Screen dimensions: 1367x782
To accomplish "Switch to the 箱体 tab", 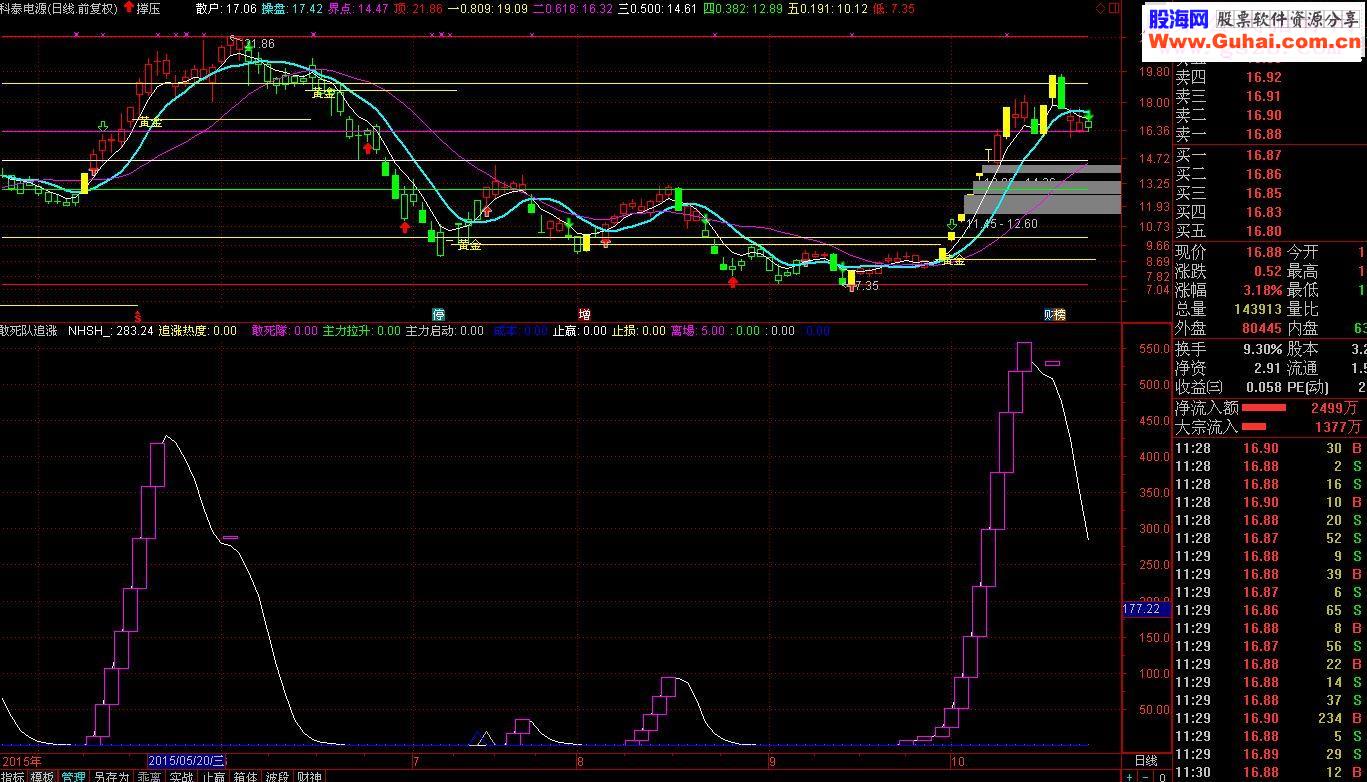I will pos(245,776).
